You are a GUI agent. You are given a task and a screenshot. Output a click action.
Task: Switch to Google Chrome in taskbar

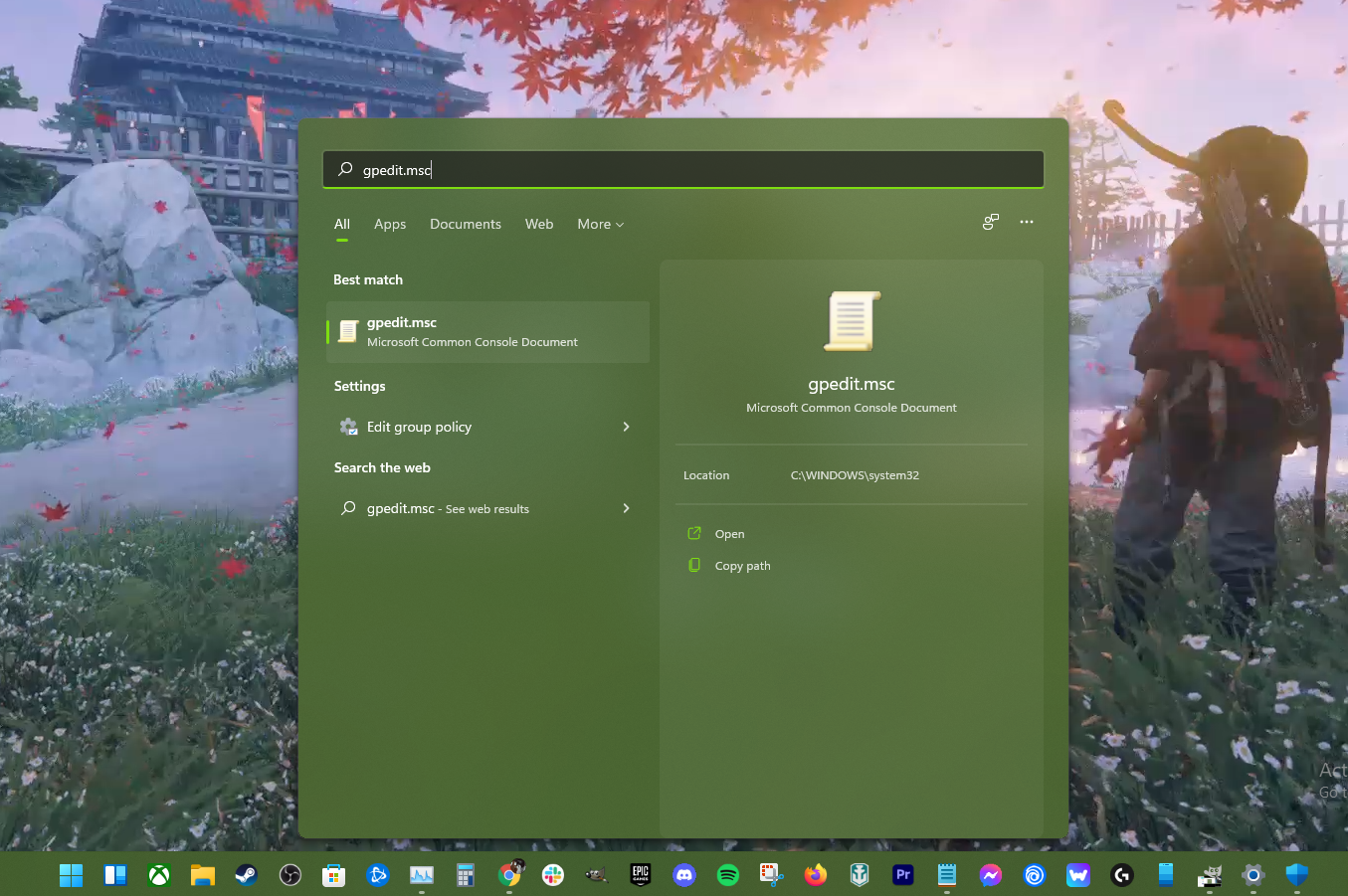click(509, 875)
